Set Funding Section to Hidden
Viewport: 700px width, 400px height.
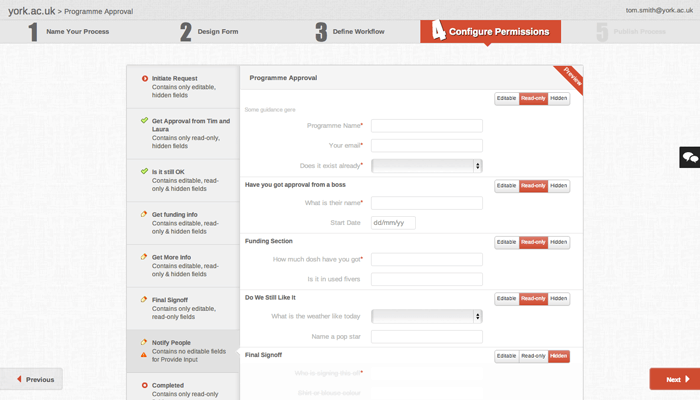[558, 242]
